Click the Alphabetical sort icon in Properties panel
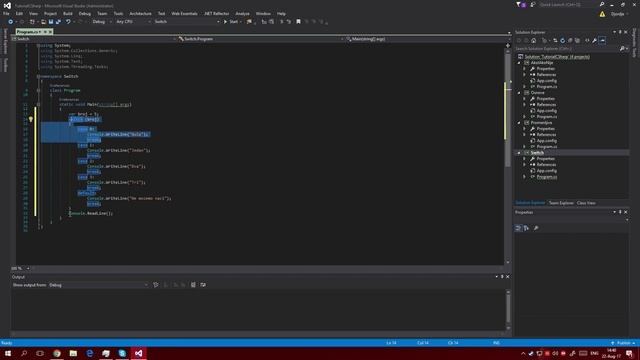This screenshot has width=640, height=360. (526, 228)
